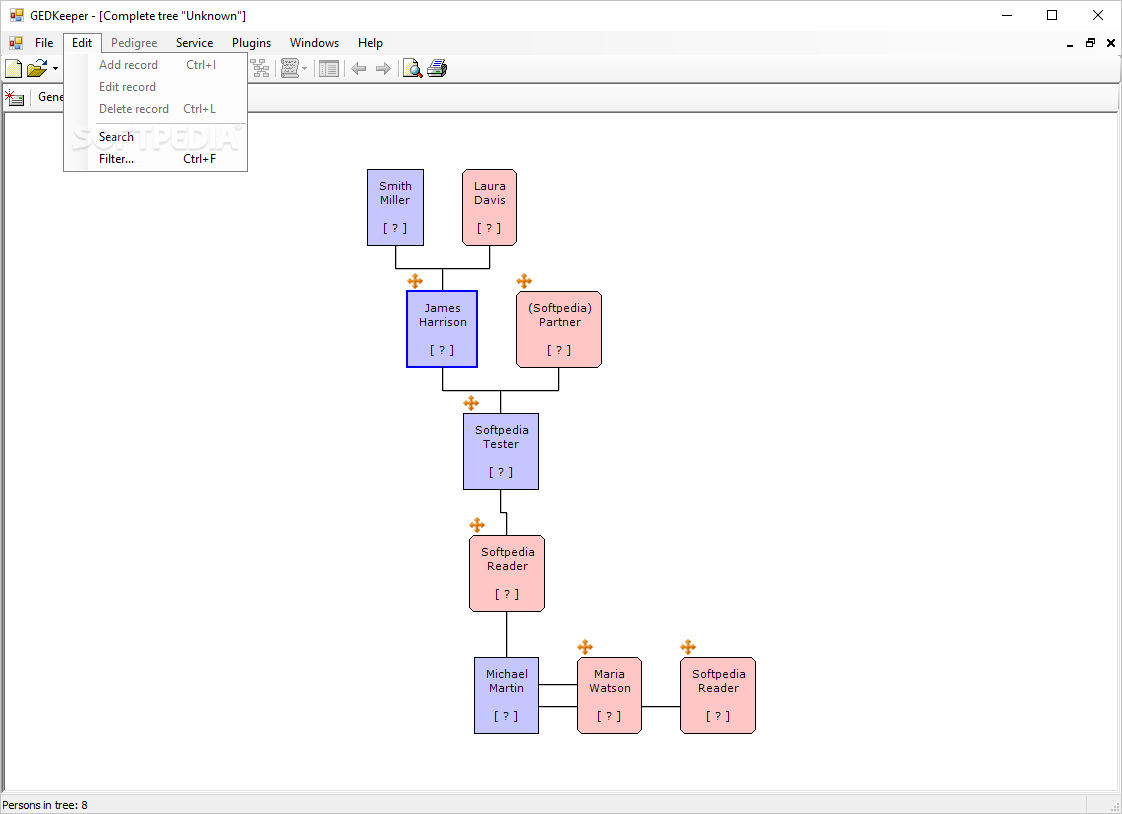The image size is (1122, 814).
Task: Maximize the GEDKeeper main window
Action: (1052, 15)
